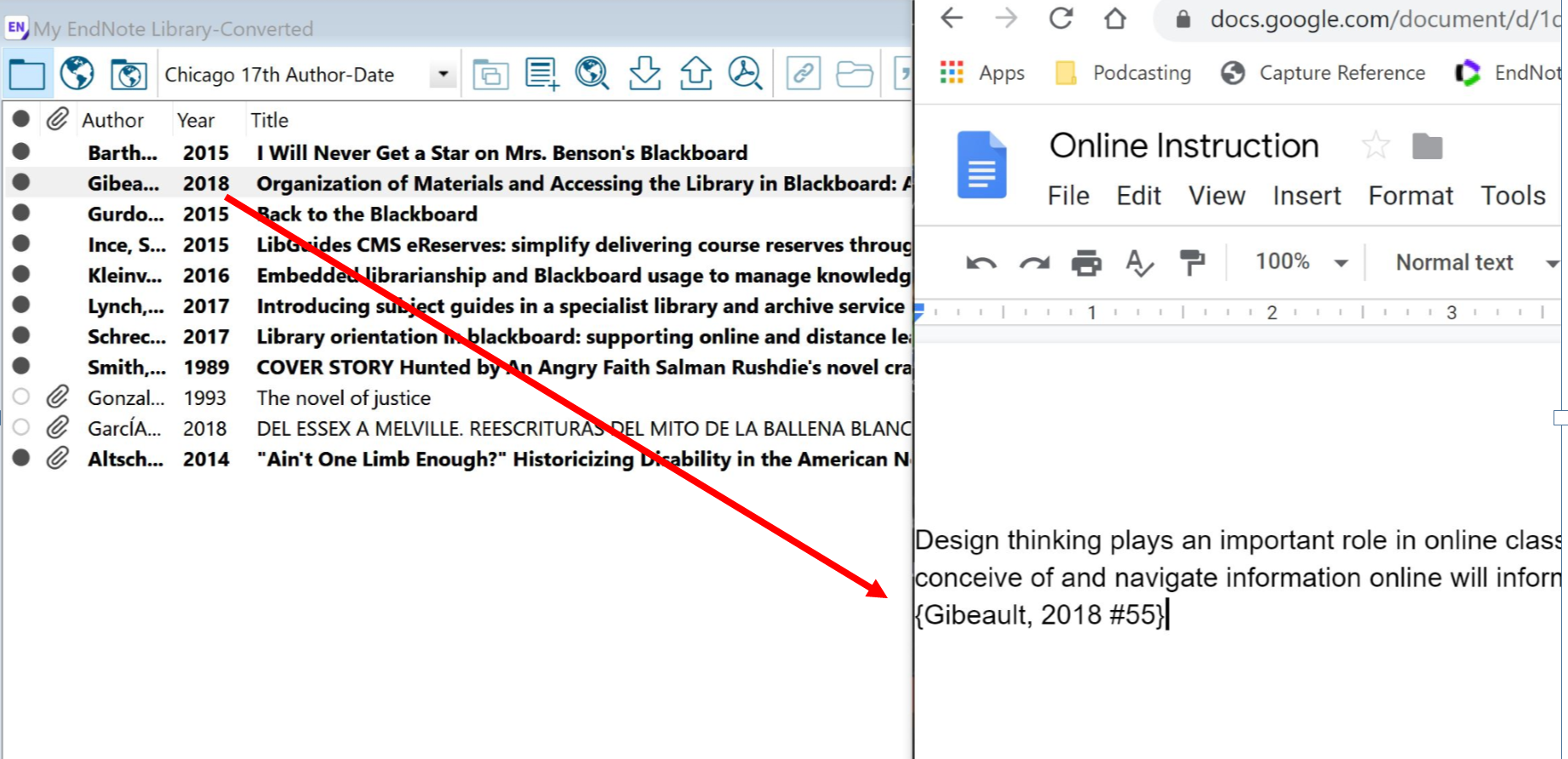The height and width of the screenshot is (759, 1568).
Task: Click the open file folder icon in EndNote toolbar
Action: (854, 75)
